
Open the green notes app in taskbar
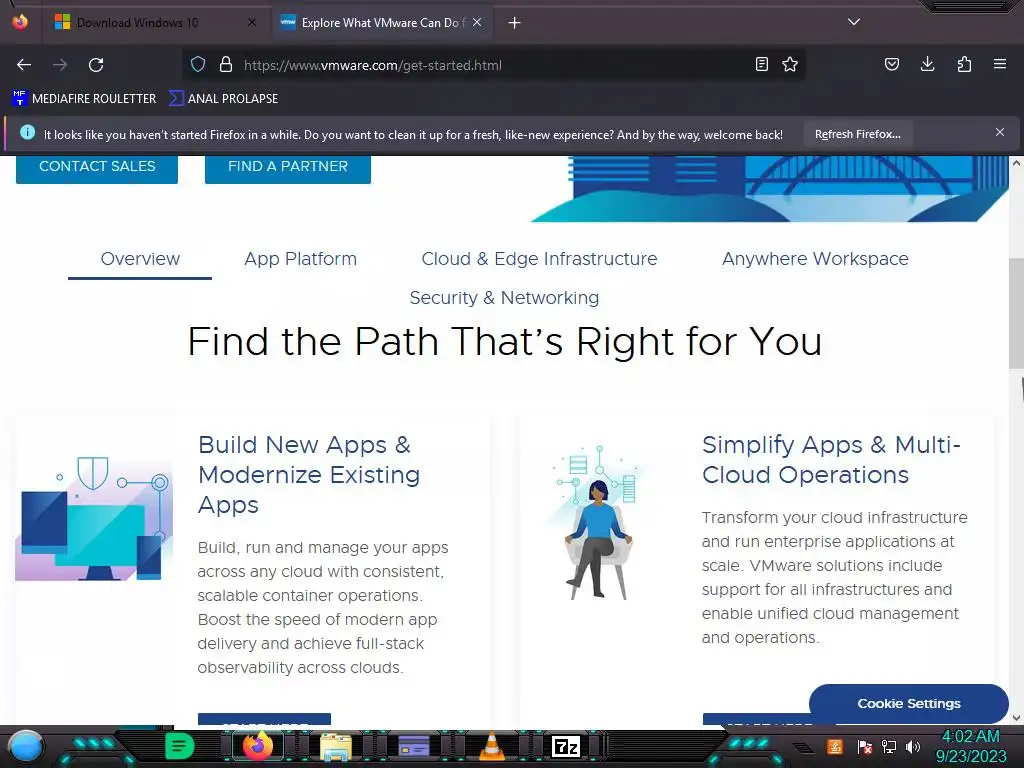pyautogui.click(x=180, y=746)
